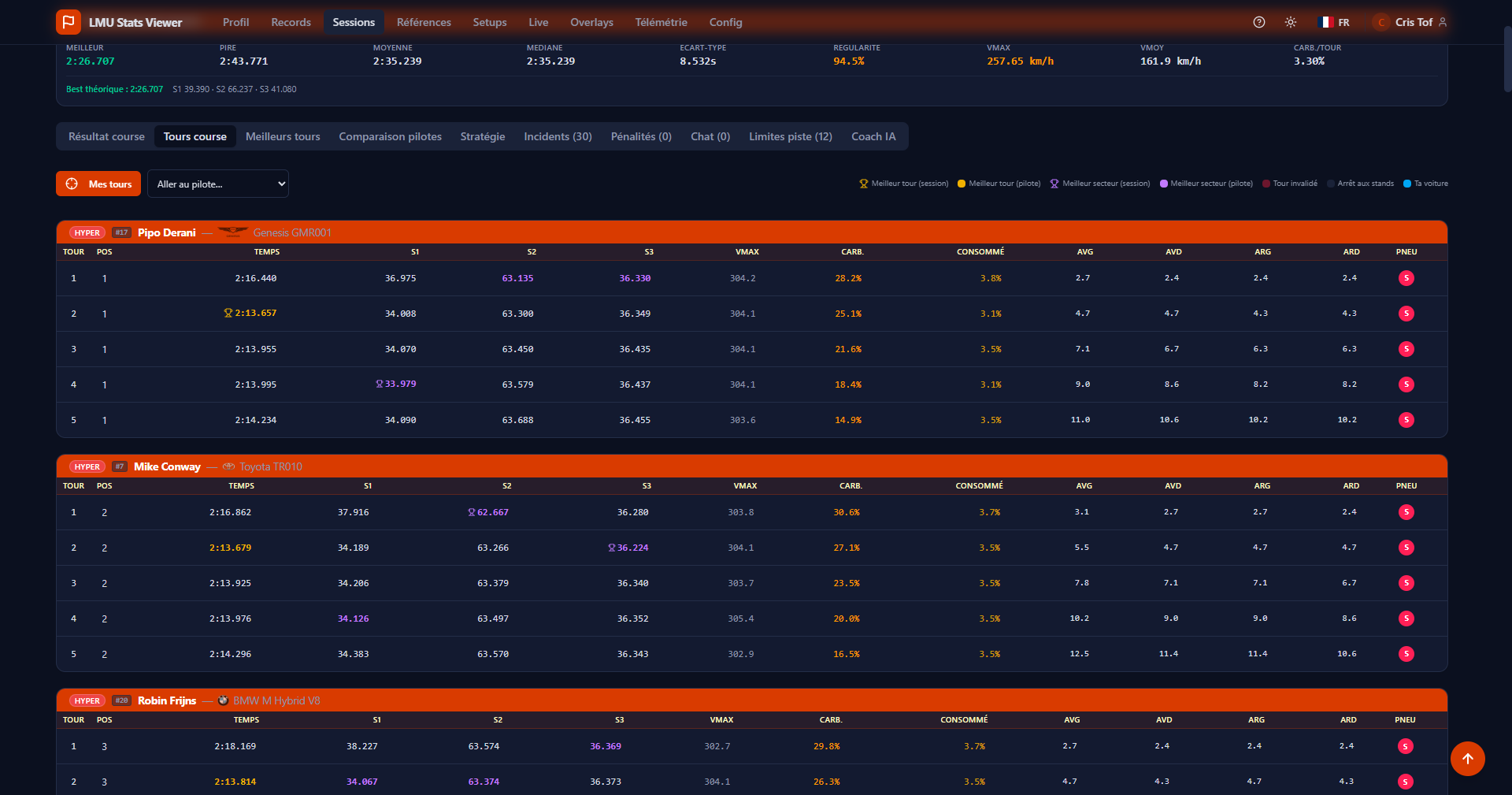Click the trophy next to 36.224

612,548
